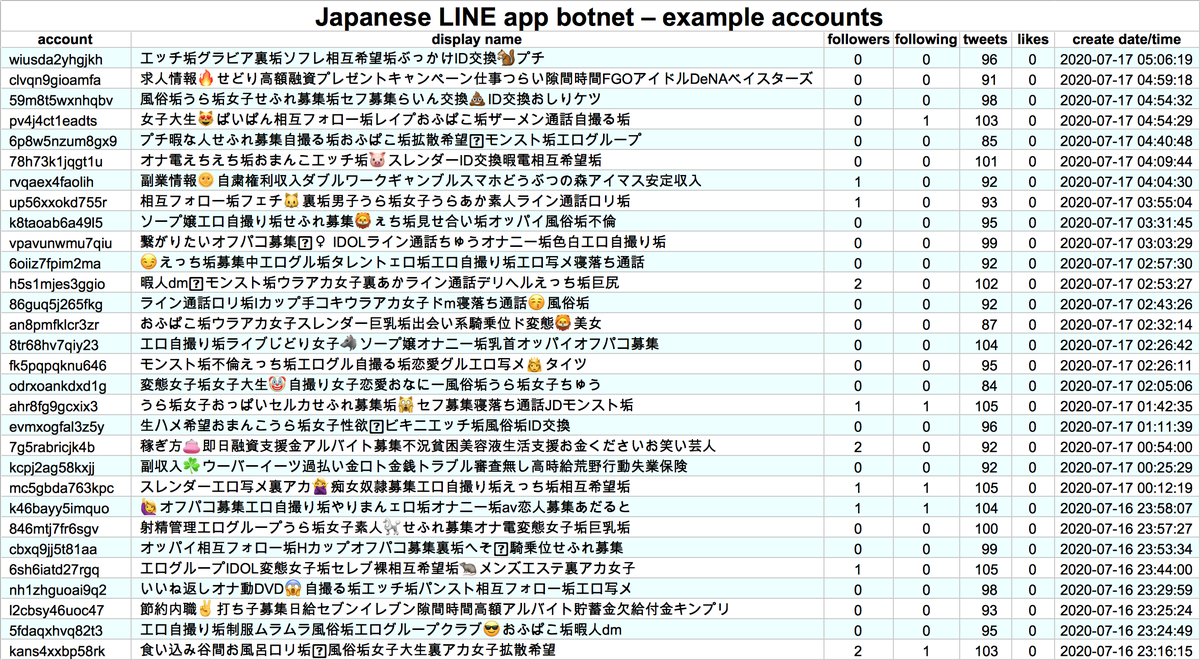Click the 'tweets' column header

pos(985,39)
